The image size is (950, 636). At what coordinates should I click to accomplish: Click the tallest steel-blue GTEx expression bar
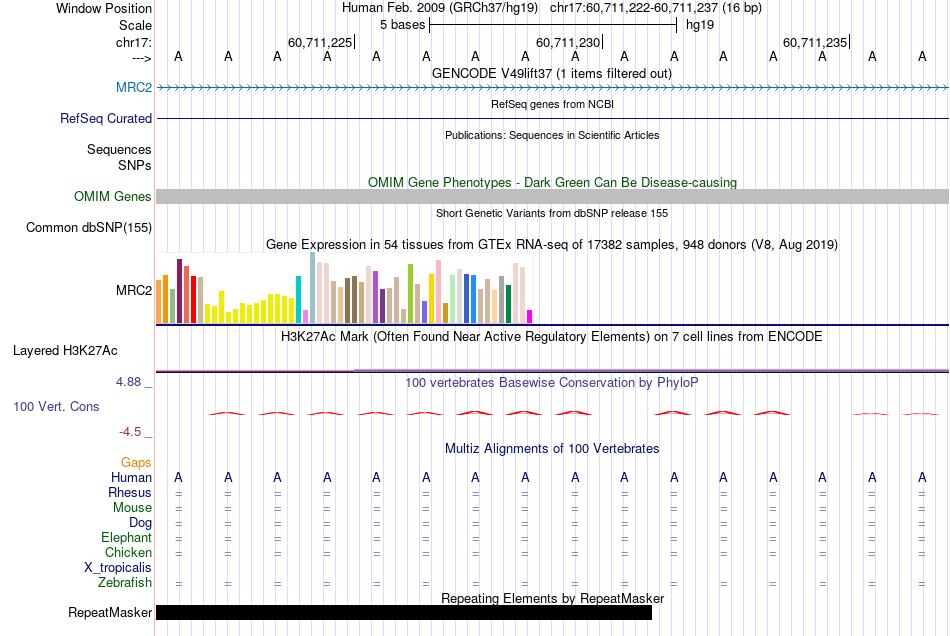(313, 288)
